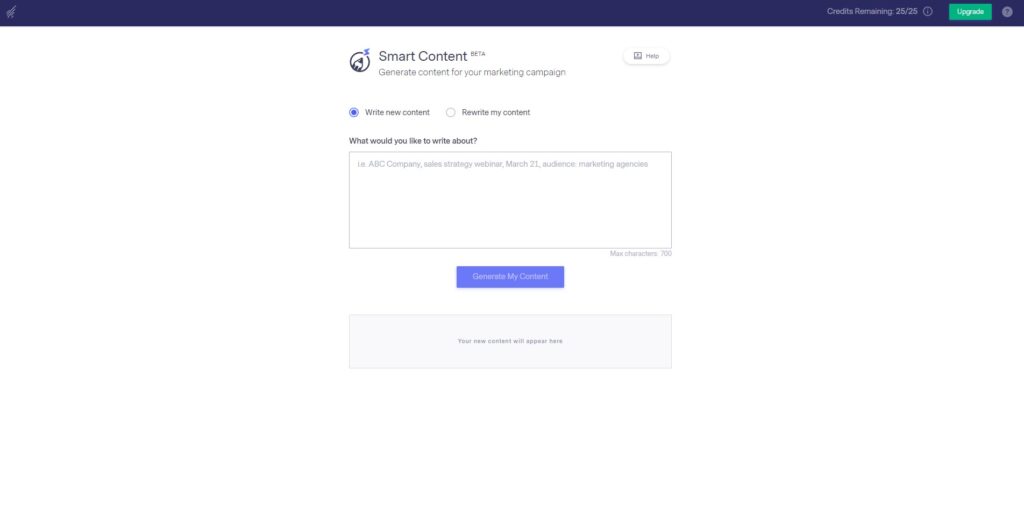Image resolution: width=1024 pixels, height=505 pixels.
Task: Click the screen icon inside Help button
Action: coord(637,56)
